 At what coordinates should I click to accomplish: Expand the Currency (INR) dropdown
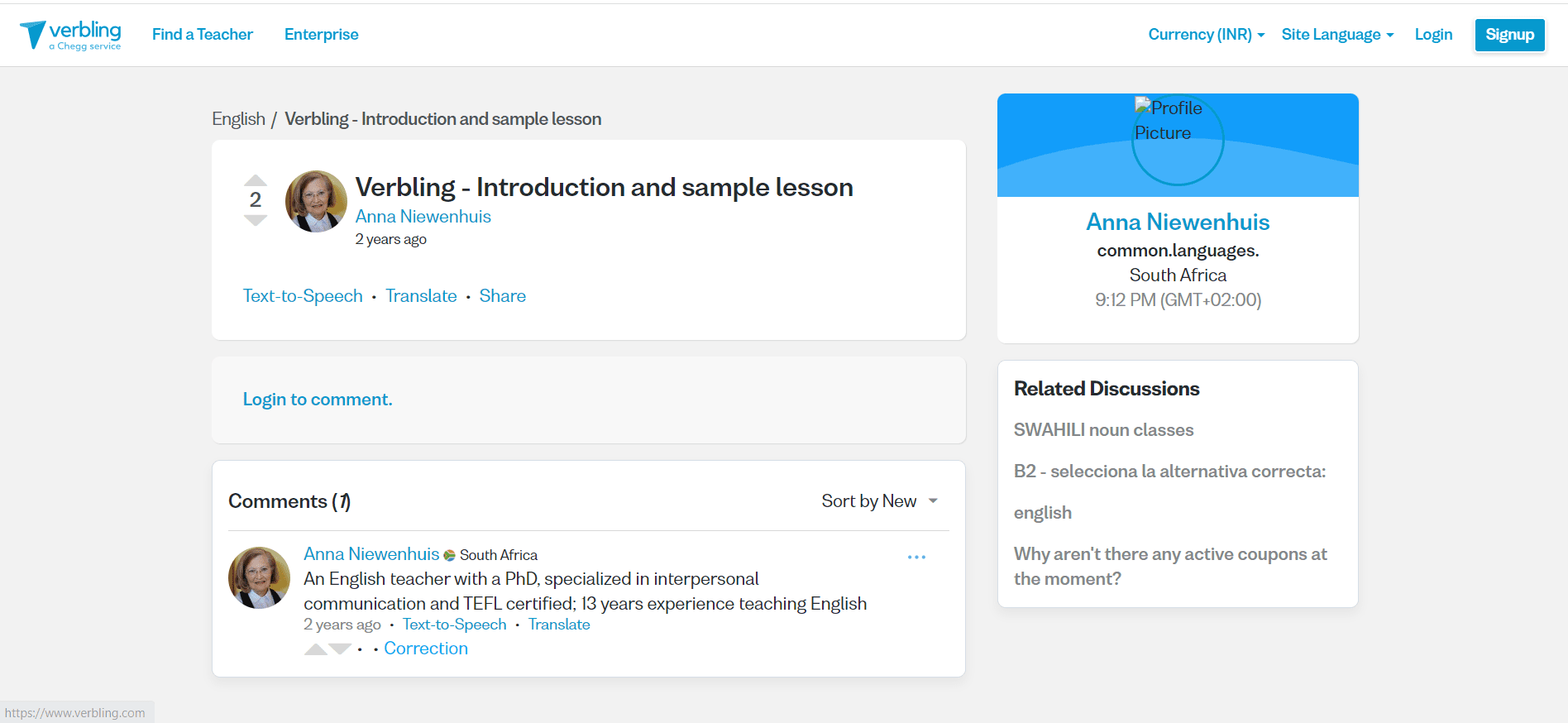pos(1206,35)
